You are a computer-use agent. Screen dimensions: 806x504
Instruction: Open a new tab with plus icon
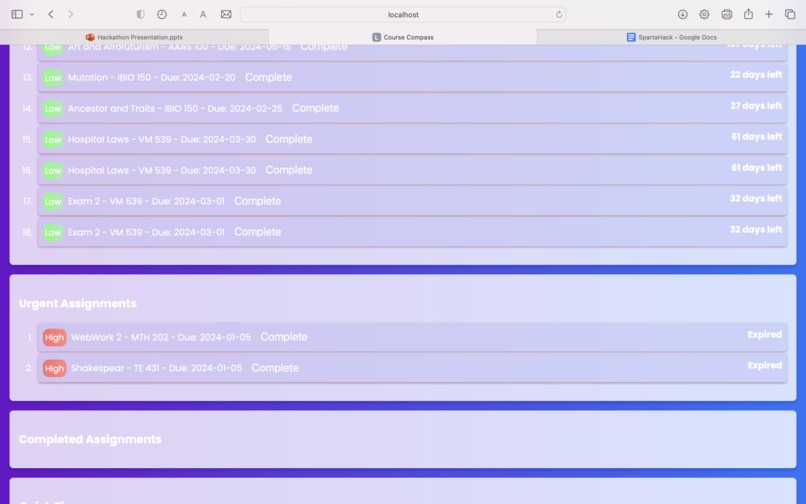pyautogui.click(x=769, y=14)
